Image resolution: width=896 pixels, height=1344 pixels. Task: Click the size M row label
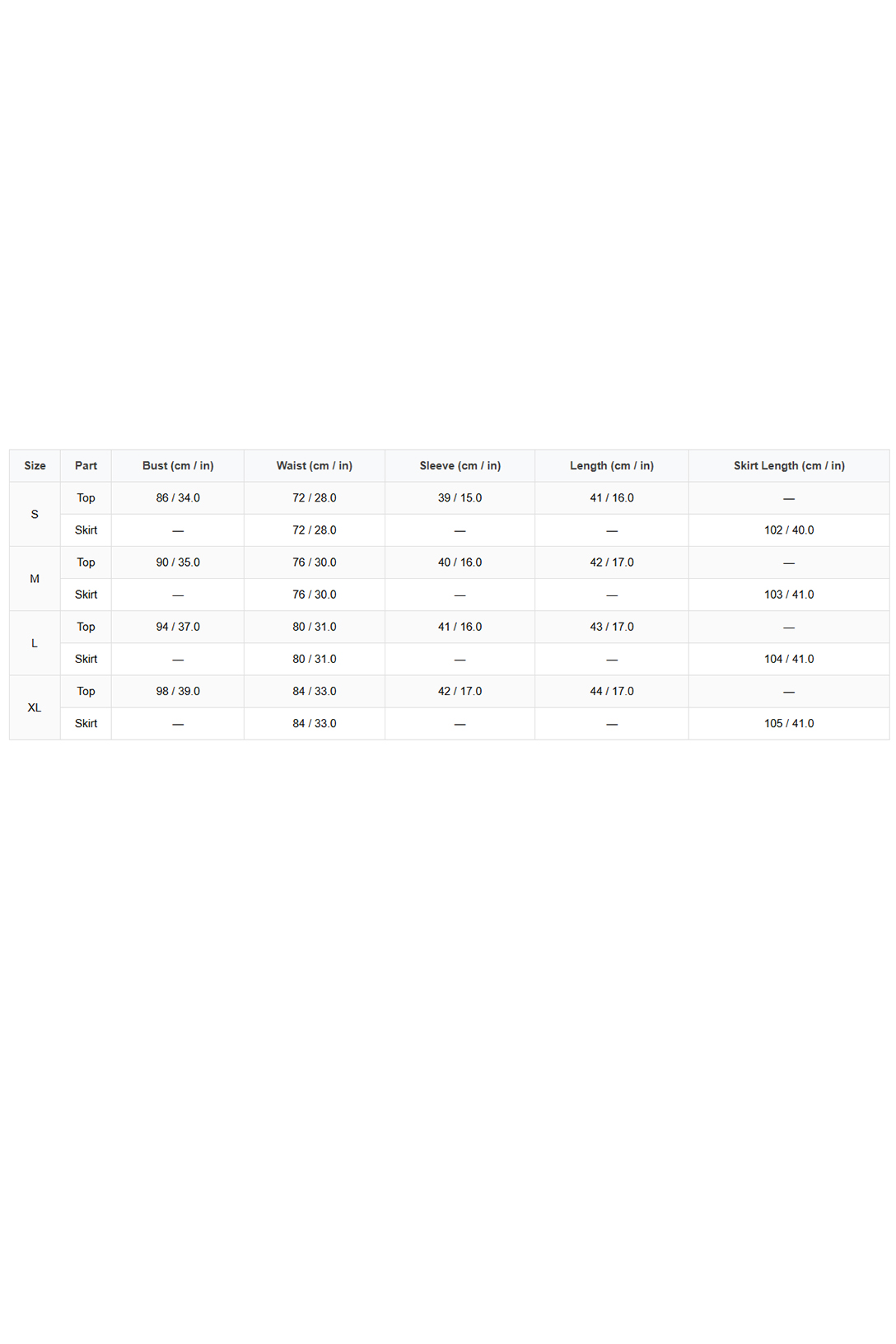click(35, 579)
